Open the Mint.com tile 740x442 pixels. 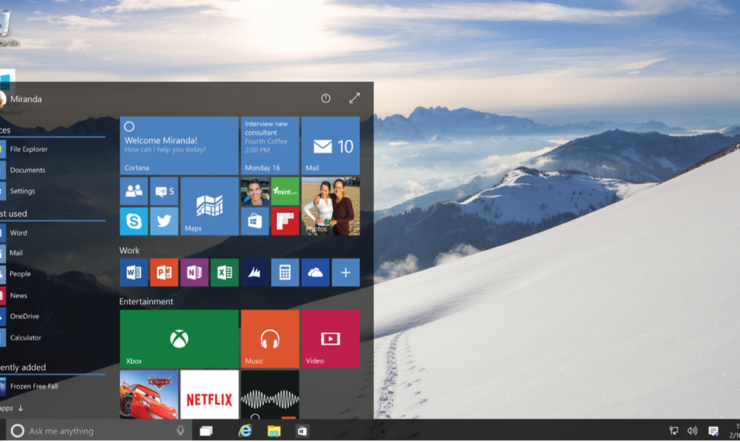[285, 191]
